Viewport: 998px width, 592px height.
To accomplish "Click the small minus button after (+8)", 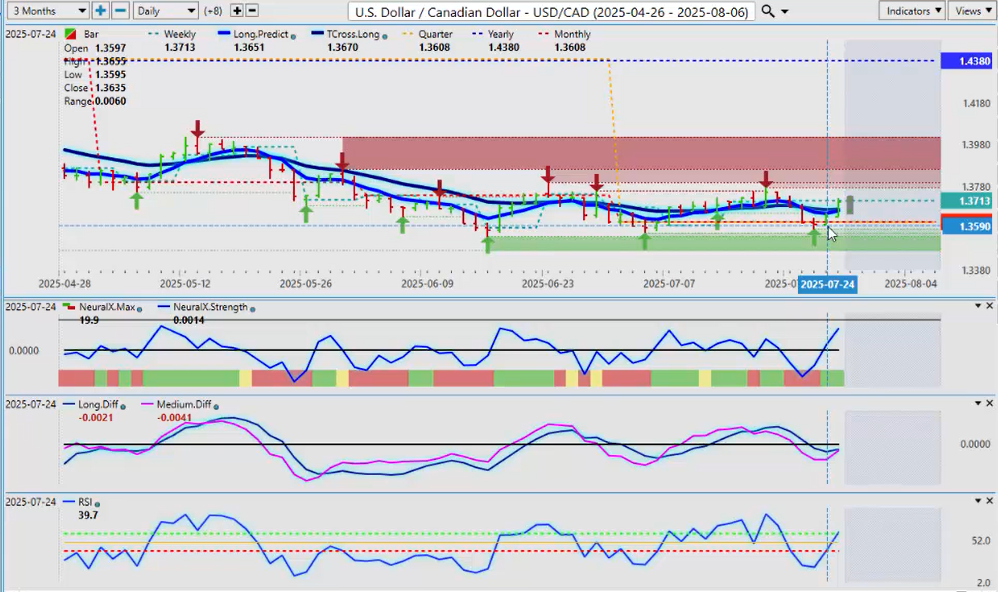I will pyautogui.click(x=252, y=10).
